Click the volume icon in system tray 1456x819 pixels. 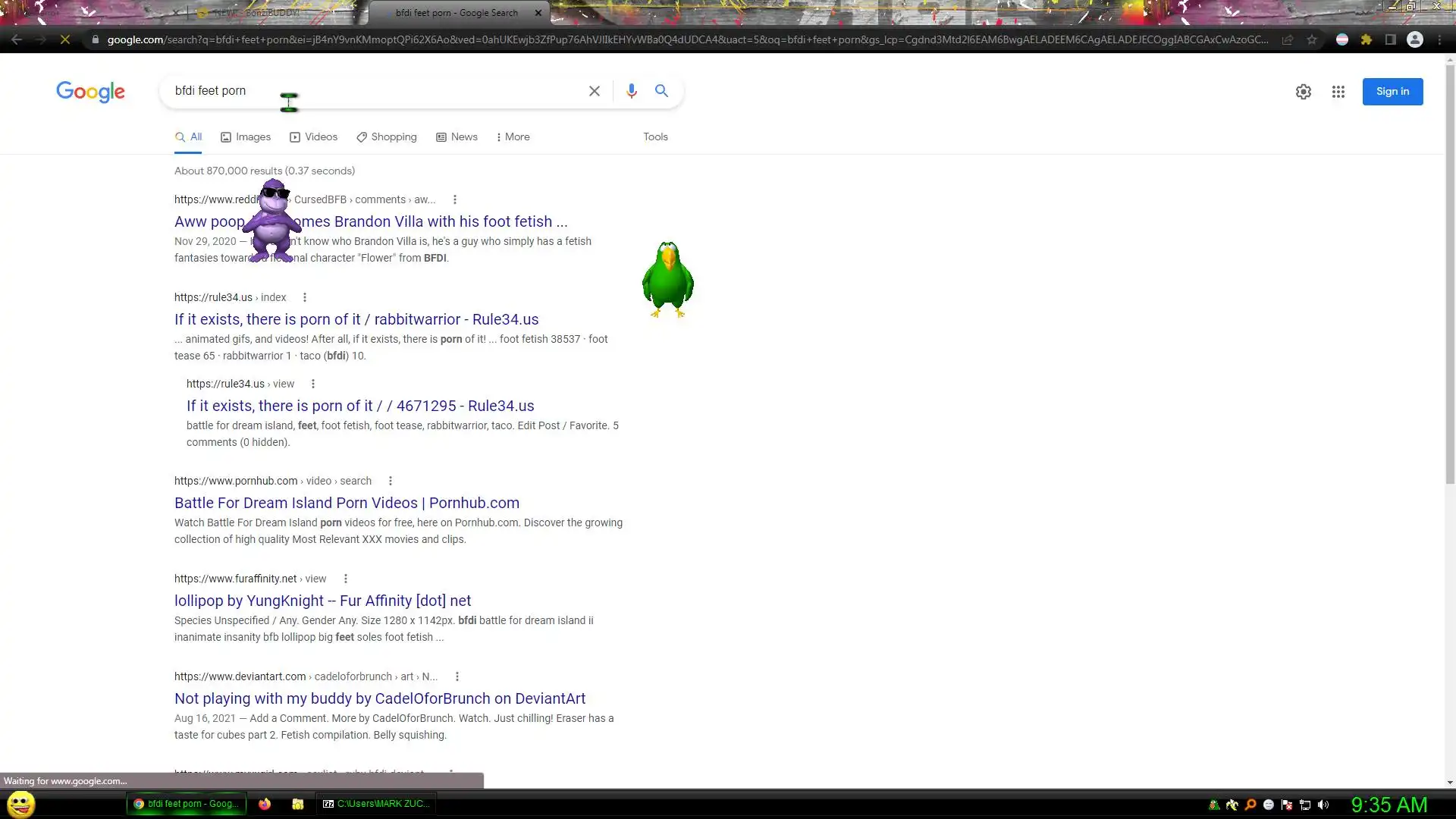pos(1323,805)
